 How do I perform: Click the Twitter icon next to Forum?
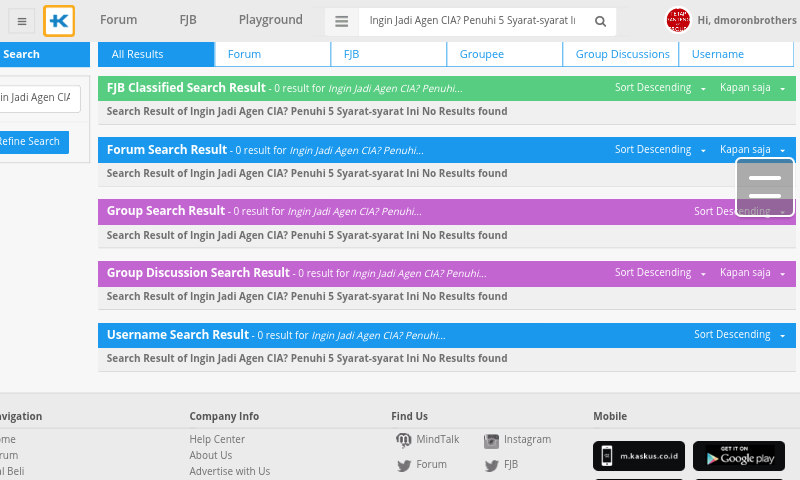tap(404, 465)
